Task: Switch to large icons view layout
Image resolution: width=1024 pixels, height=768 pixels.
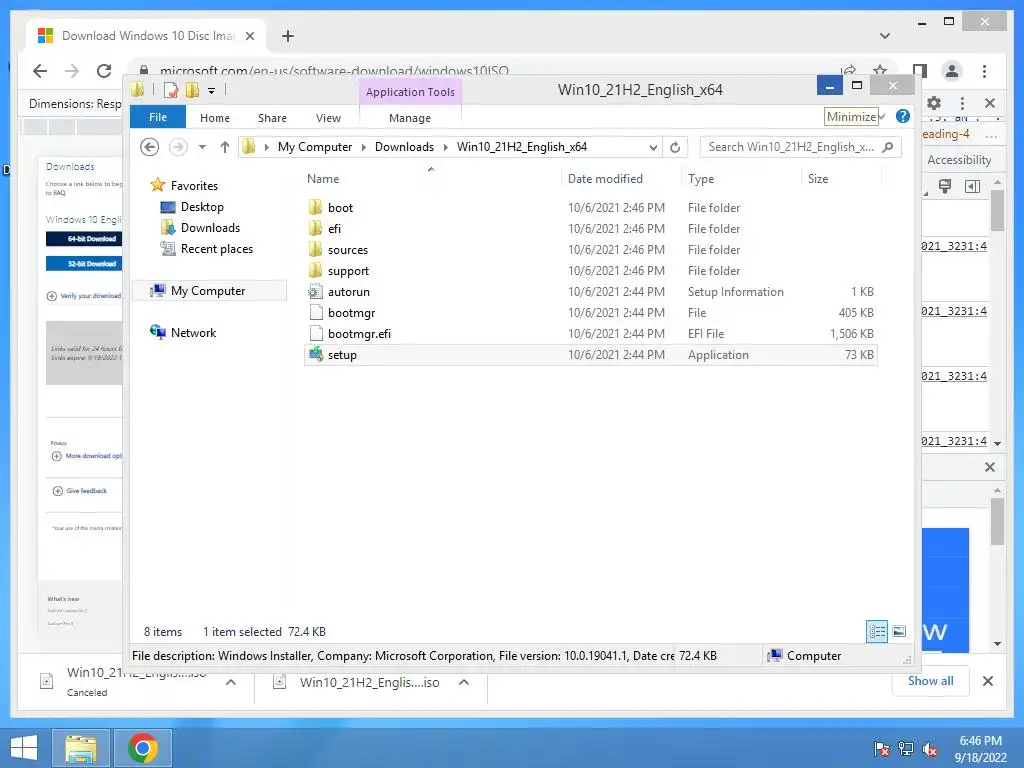Action: (899, 632)
